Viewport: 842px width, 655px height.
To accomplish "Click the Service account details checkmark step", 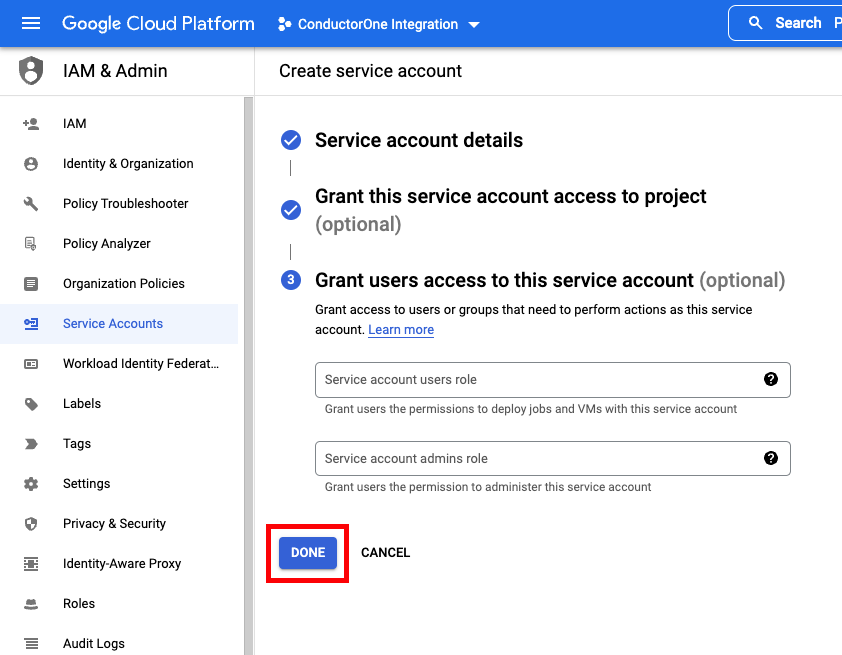I will click(x=291, y=140).
